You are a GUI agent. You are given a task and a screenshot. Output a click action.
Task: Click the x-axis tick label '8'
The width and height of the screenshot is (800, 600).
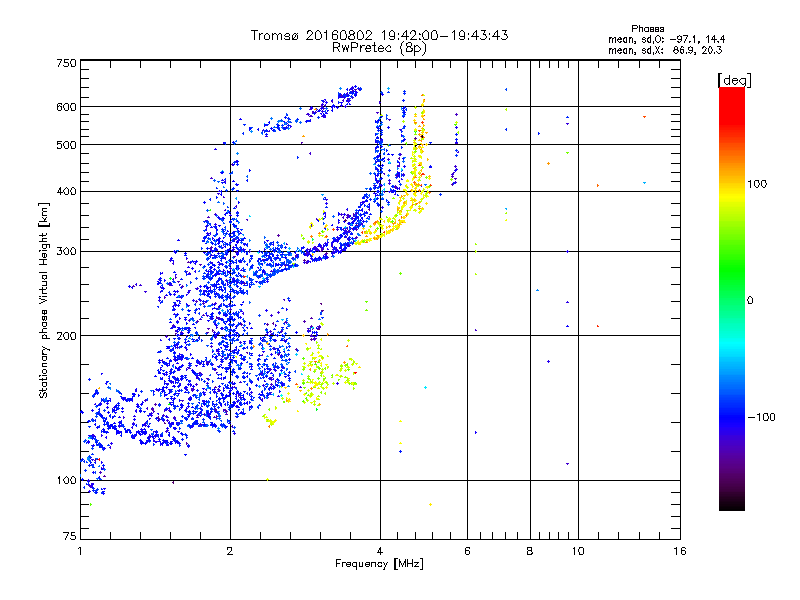530,551
